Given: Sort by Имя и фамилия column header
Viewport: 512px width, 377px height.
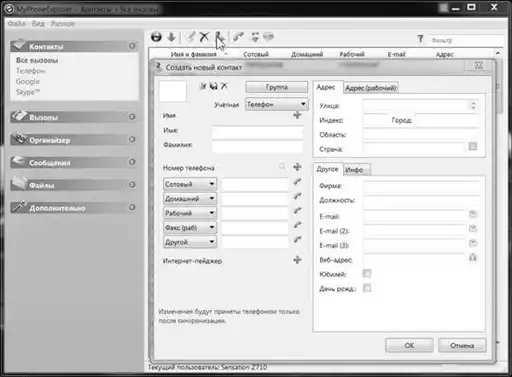Looking at the screenshot, I should coord(194,54).
